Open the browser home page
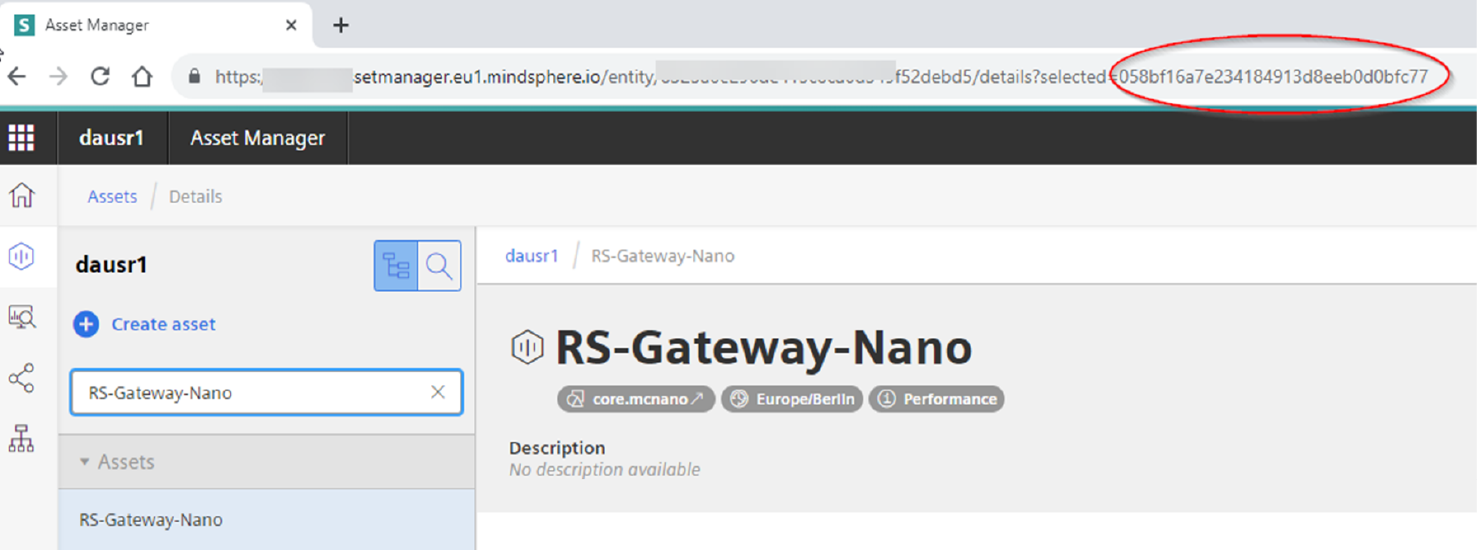Viewport: 1477px width, 551px height. pyautogui.click(x=142, y=77)
